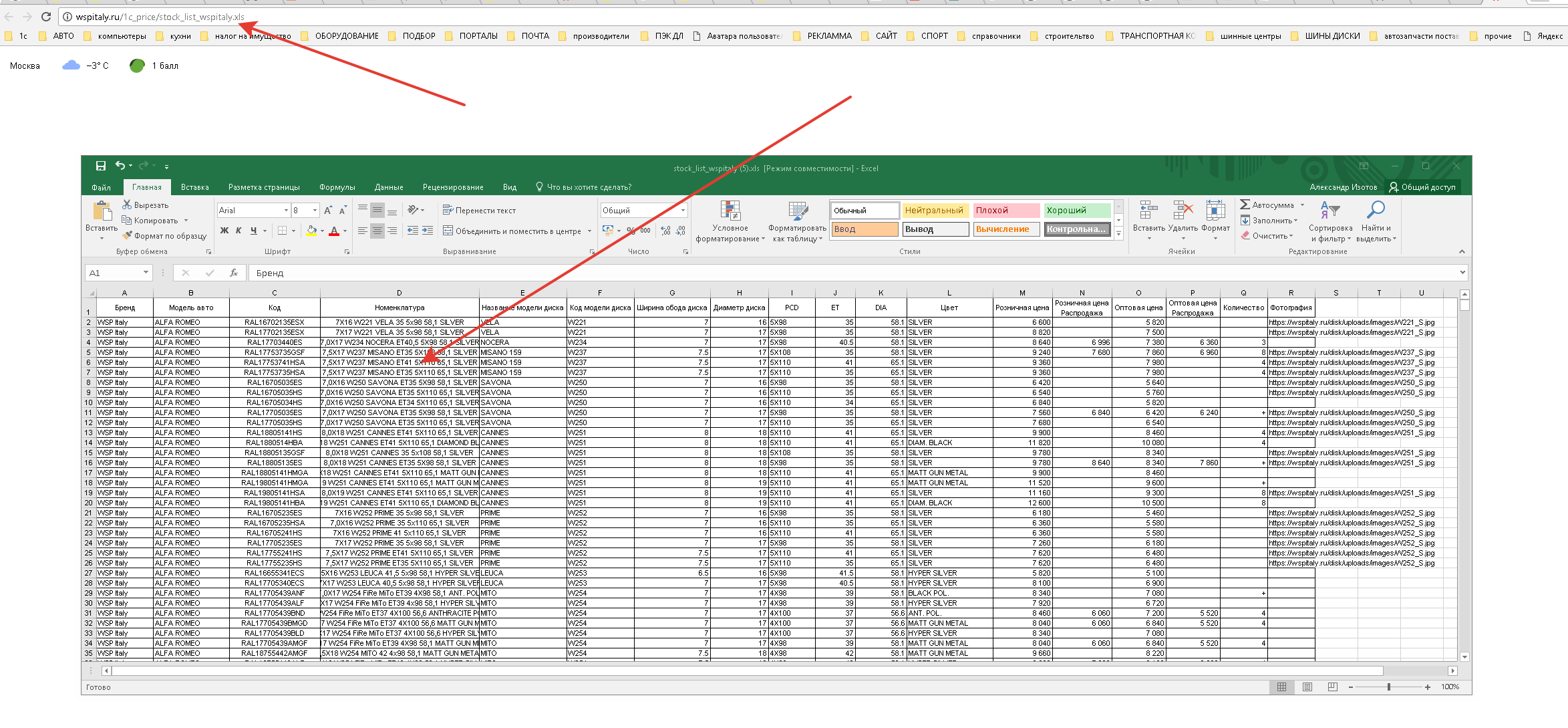Select Format Painter (Формат по образцу)
Screen dimensions: 1568x728
tap(164, 236)
